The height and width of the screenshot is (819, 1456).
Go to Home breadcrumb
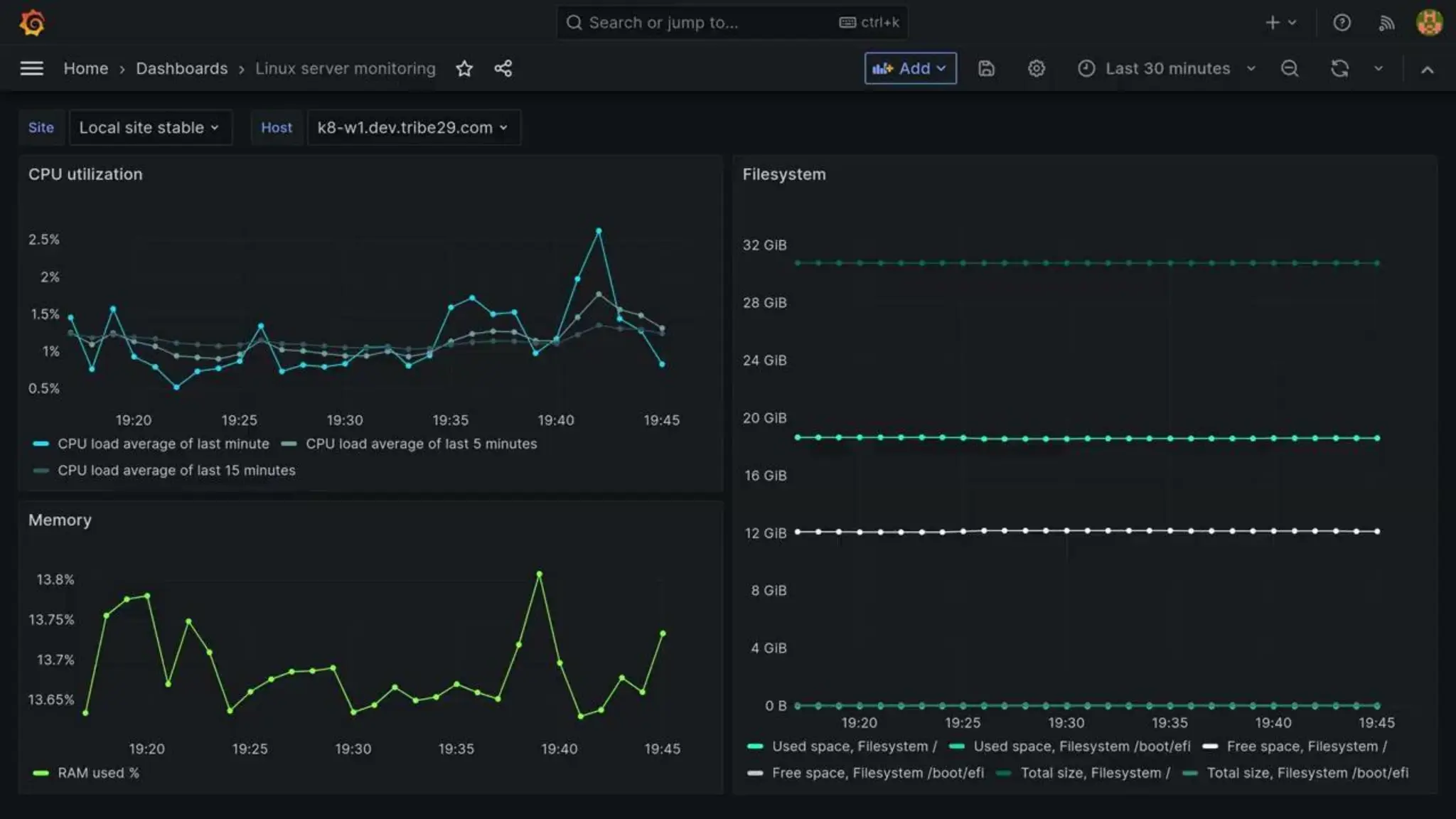tap(86, 68)
